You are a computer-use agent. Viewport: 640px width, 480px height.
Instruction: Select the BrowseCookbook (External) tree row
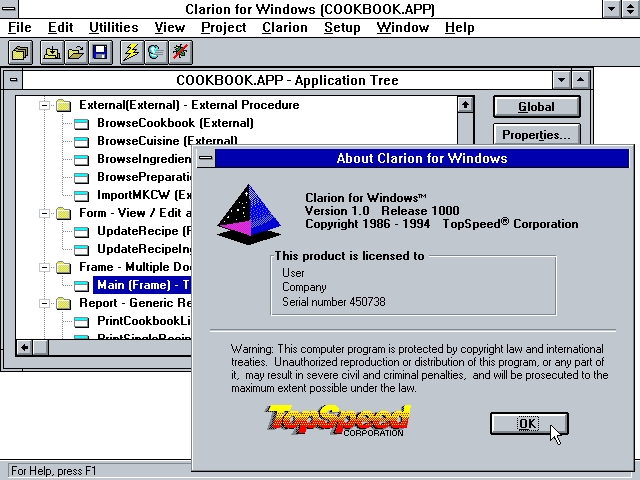click(x=175, y=123)
